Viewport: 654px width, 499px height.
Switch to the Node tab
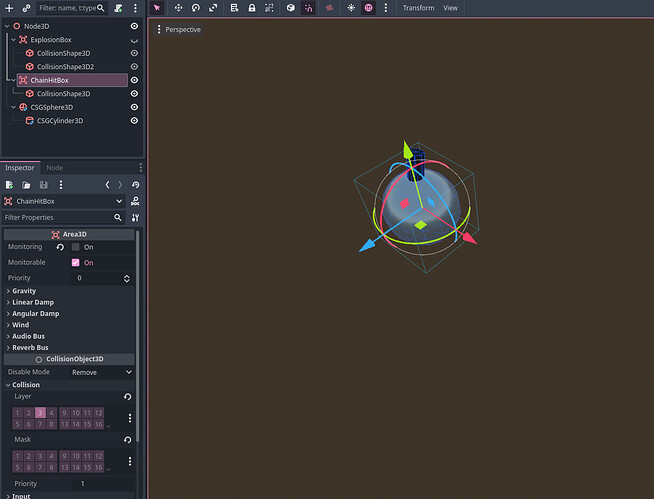(55, 168)
